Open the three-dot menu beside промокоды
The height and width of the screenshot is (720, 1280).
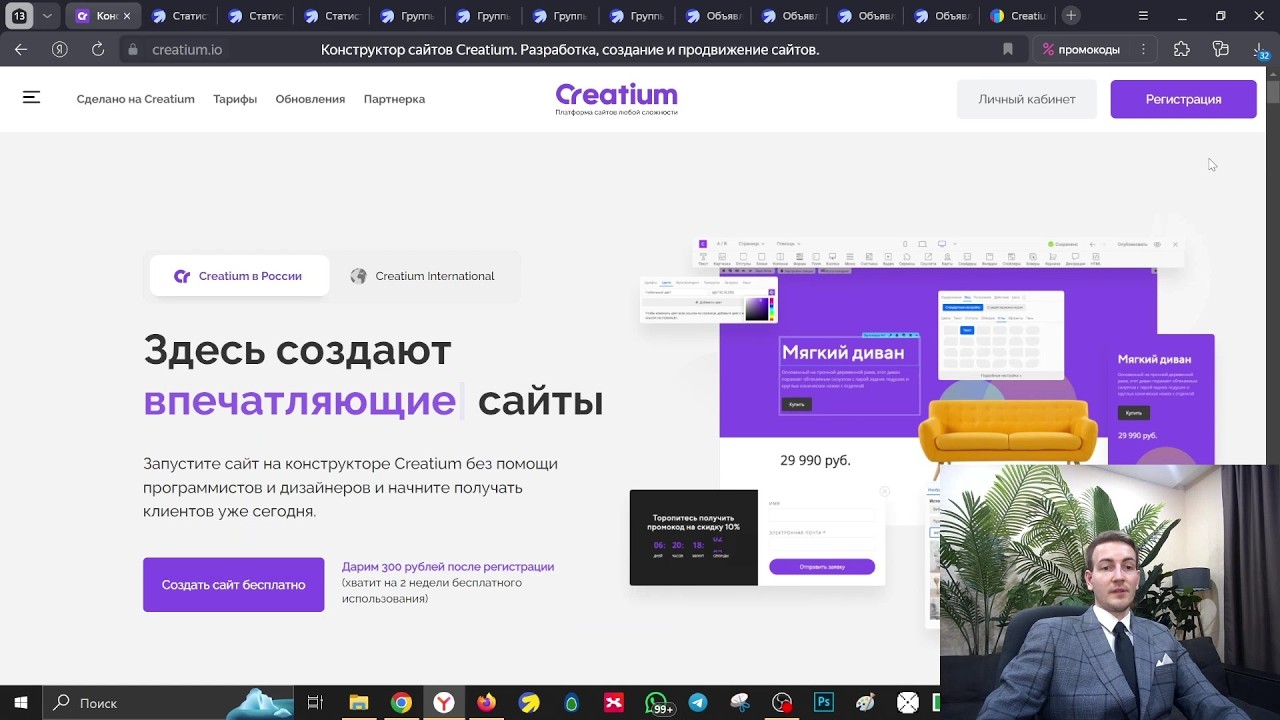click(1143, 49)
